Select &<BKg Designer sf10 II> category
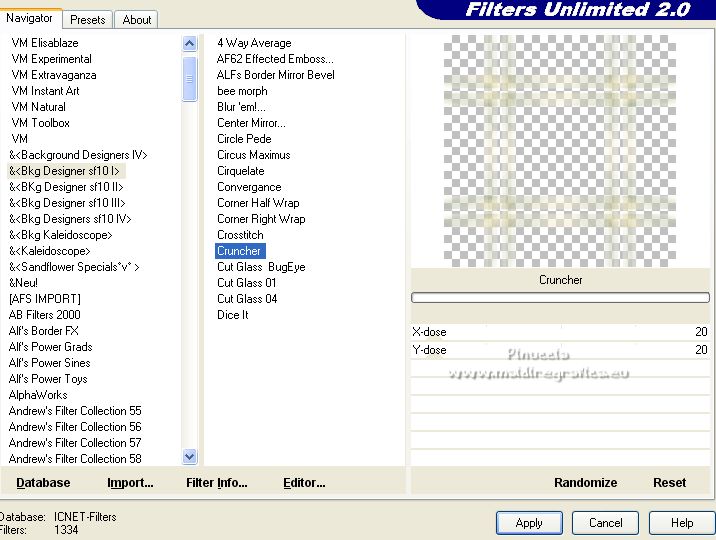The width and height of the screenshot is (716, 540). coord(66,187)
